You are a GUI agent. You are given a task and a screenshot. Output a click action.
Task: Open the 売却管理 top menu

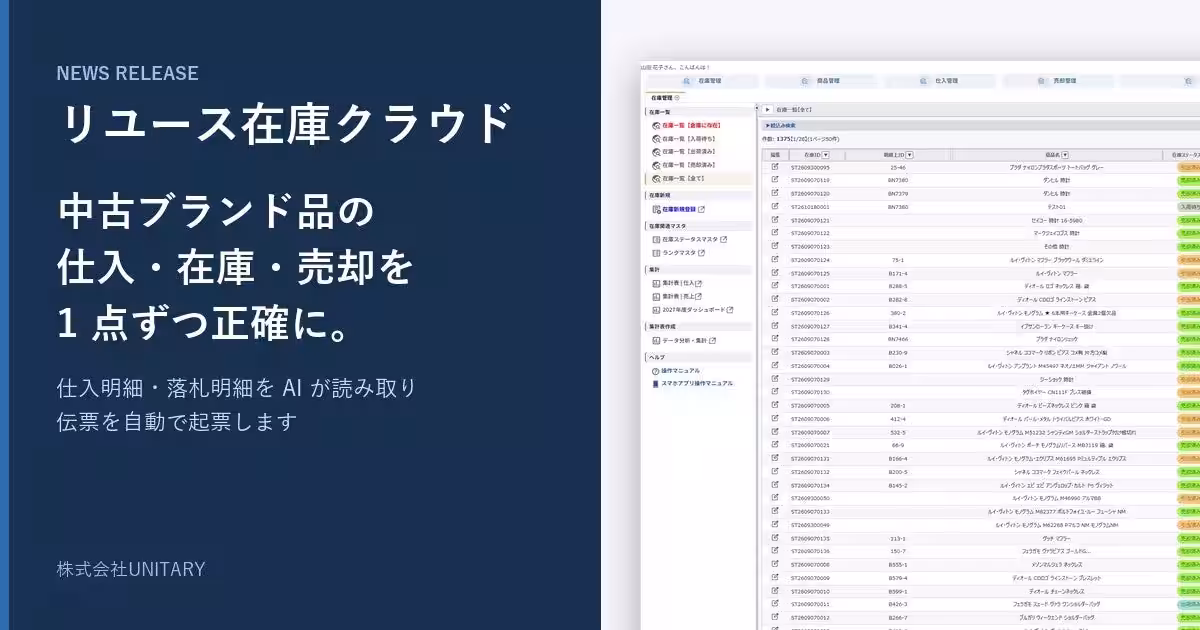[1058, 80]
